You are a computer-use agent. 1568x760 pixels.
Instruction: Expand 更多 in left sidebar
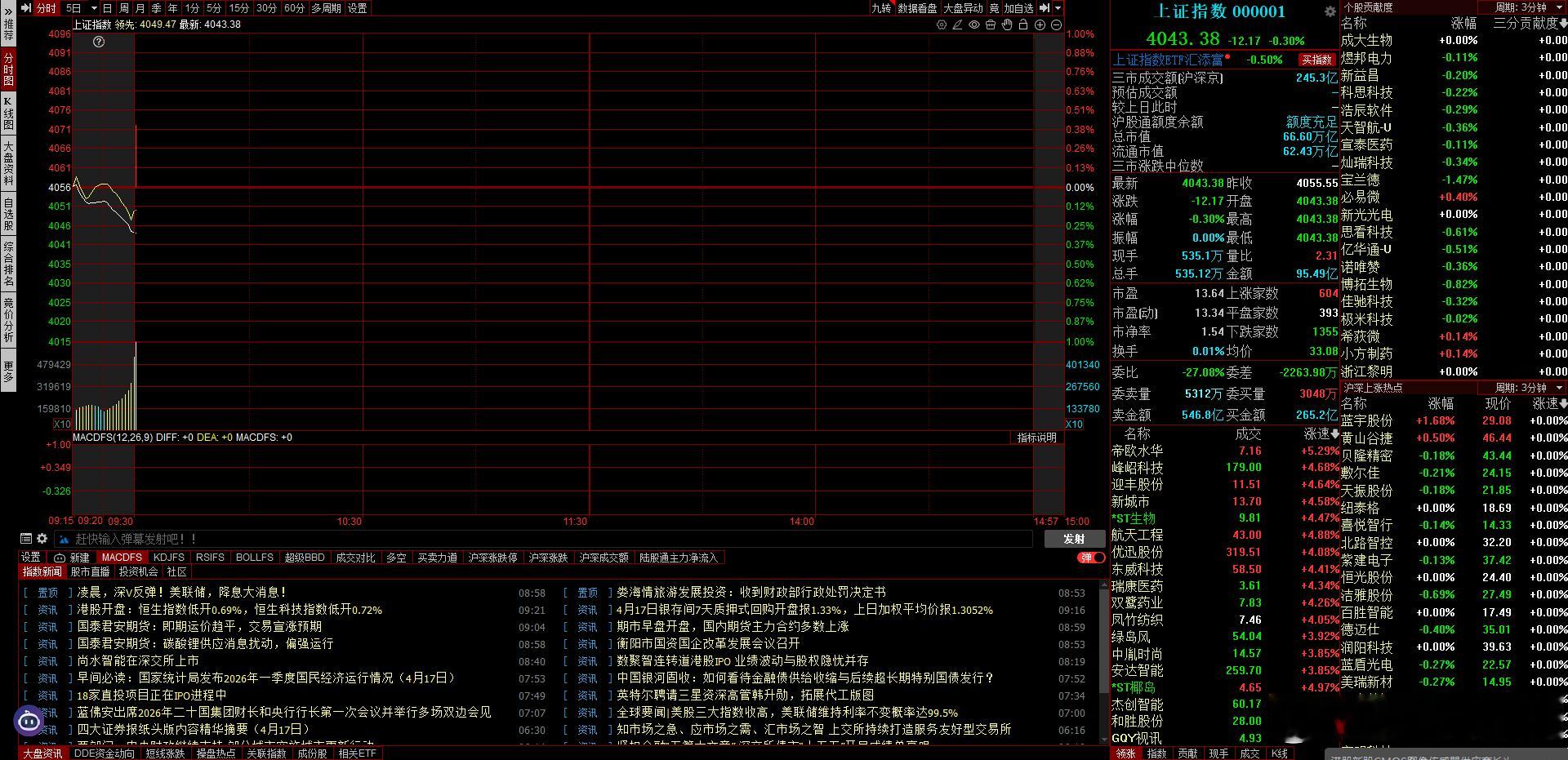click(9, 371)
